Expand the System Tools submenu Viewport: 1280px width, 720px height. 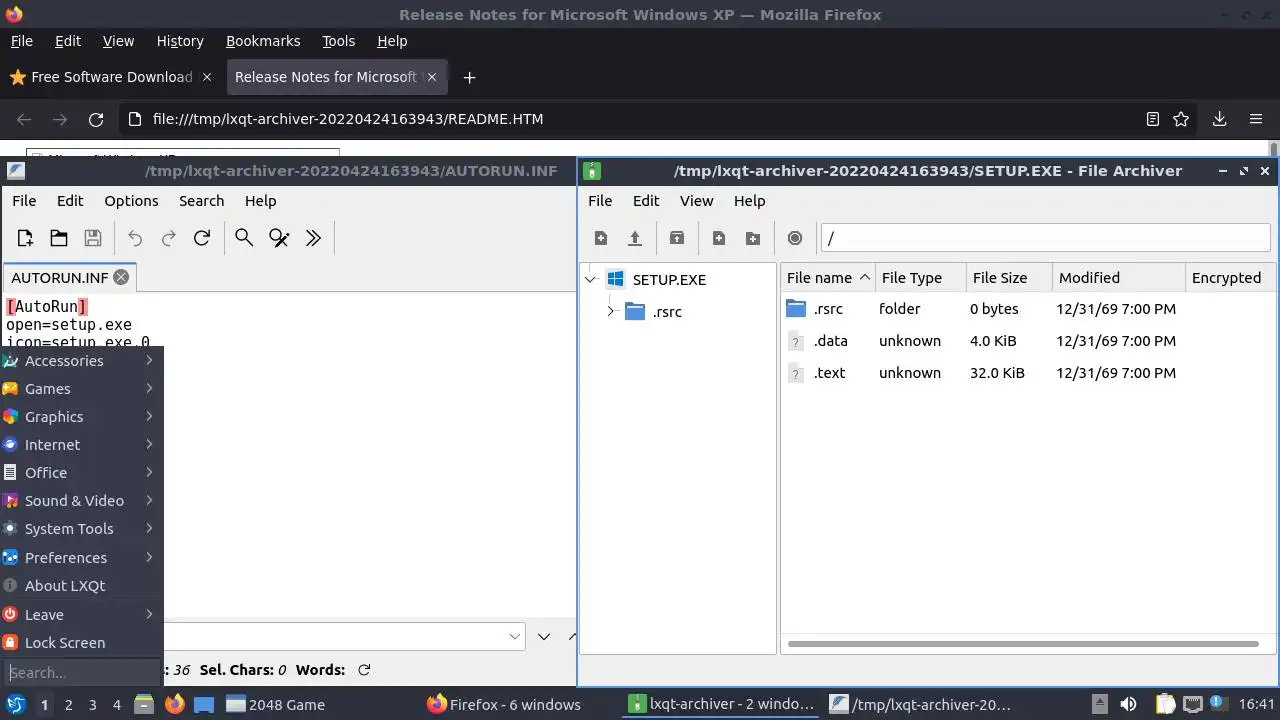[x=82, y=529]
